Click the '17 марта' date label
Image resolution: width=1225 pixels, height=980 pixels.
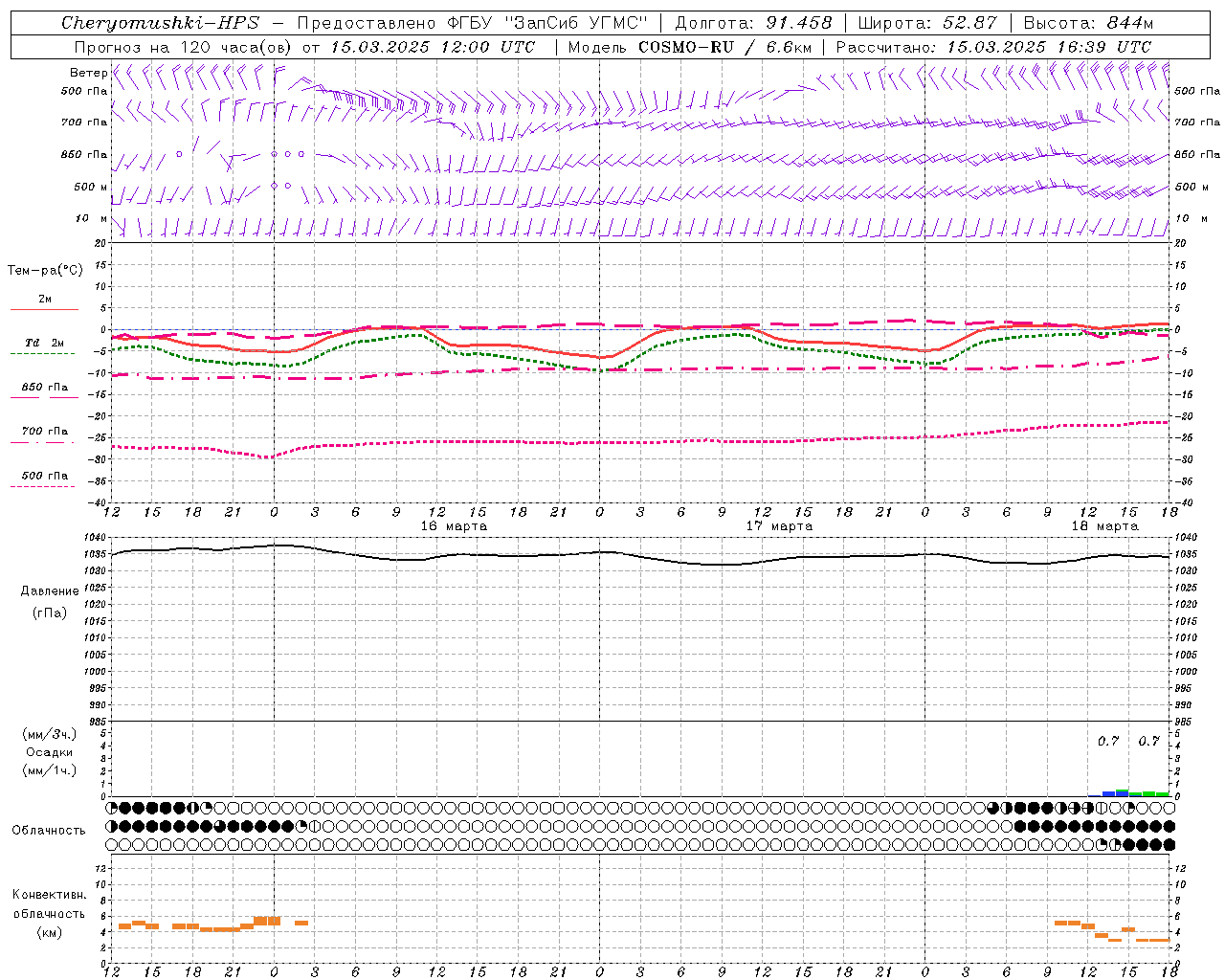click(x=779, y=526)
